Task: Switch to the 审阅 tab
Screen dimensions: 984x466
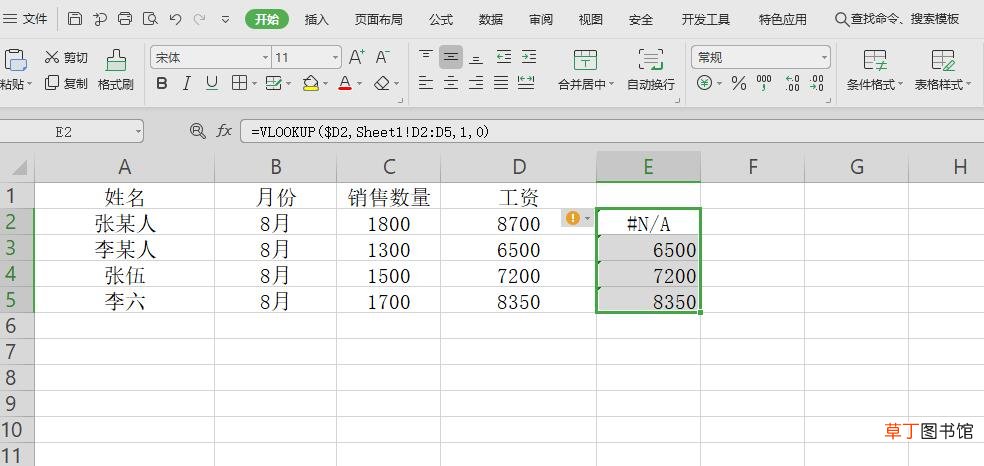Action: click(541, 19)
